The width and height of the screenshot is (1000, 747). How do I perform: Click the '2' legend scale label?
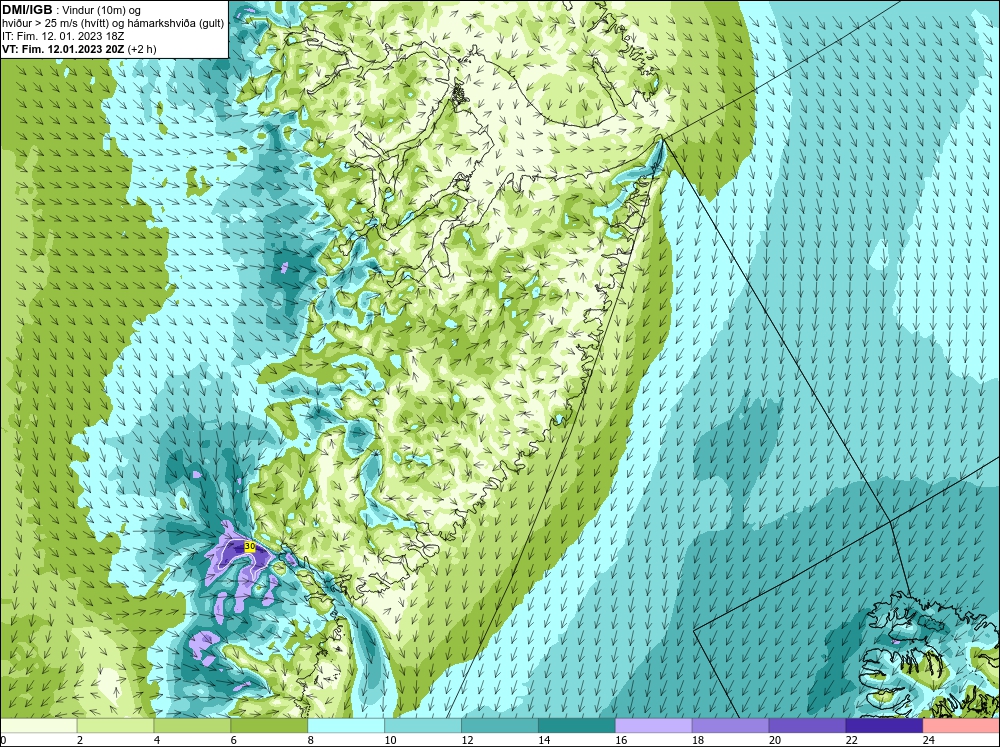tap(80, 740)
